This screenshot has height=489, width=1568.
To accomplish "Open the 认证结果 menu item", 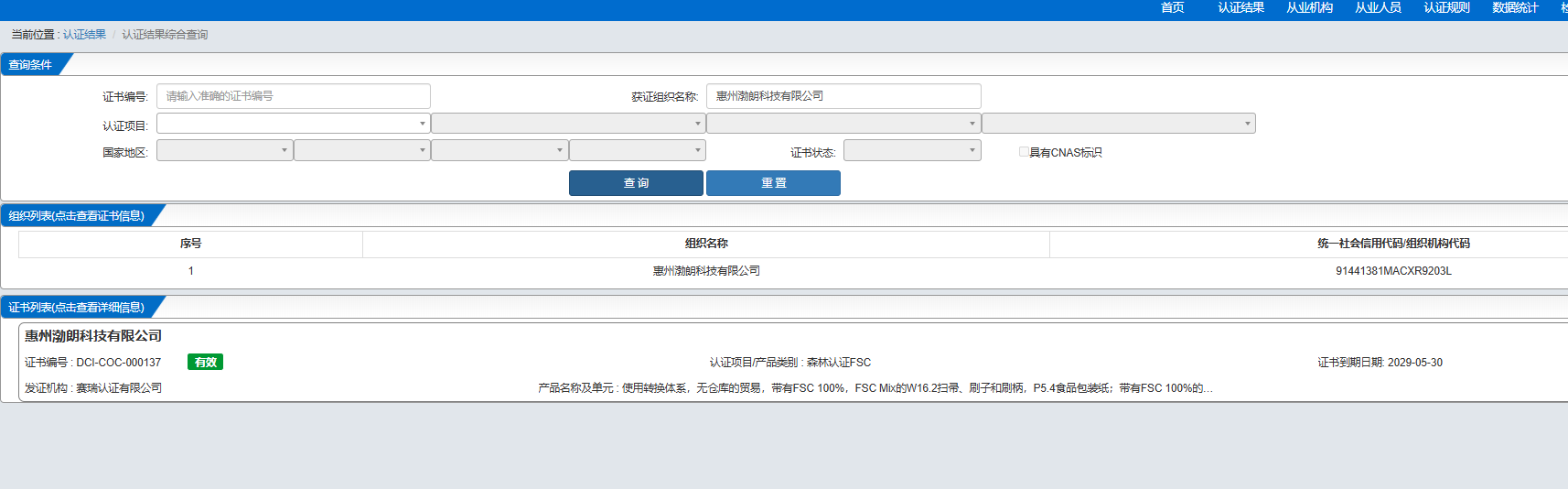I will [1240, 7].
